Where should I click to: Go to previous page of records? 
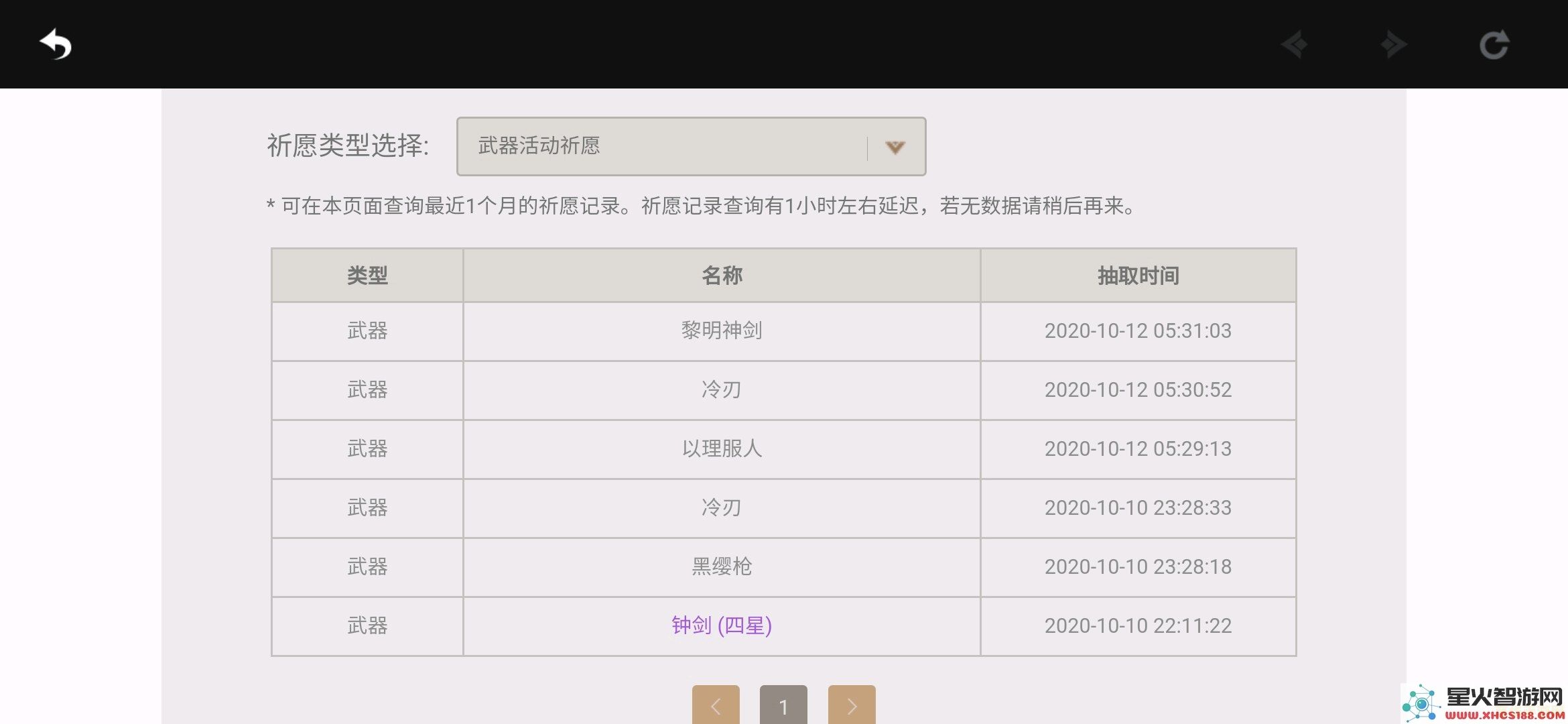click(716, 705)
